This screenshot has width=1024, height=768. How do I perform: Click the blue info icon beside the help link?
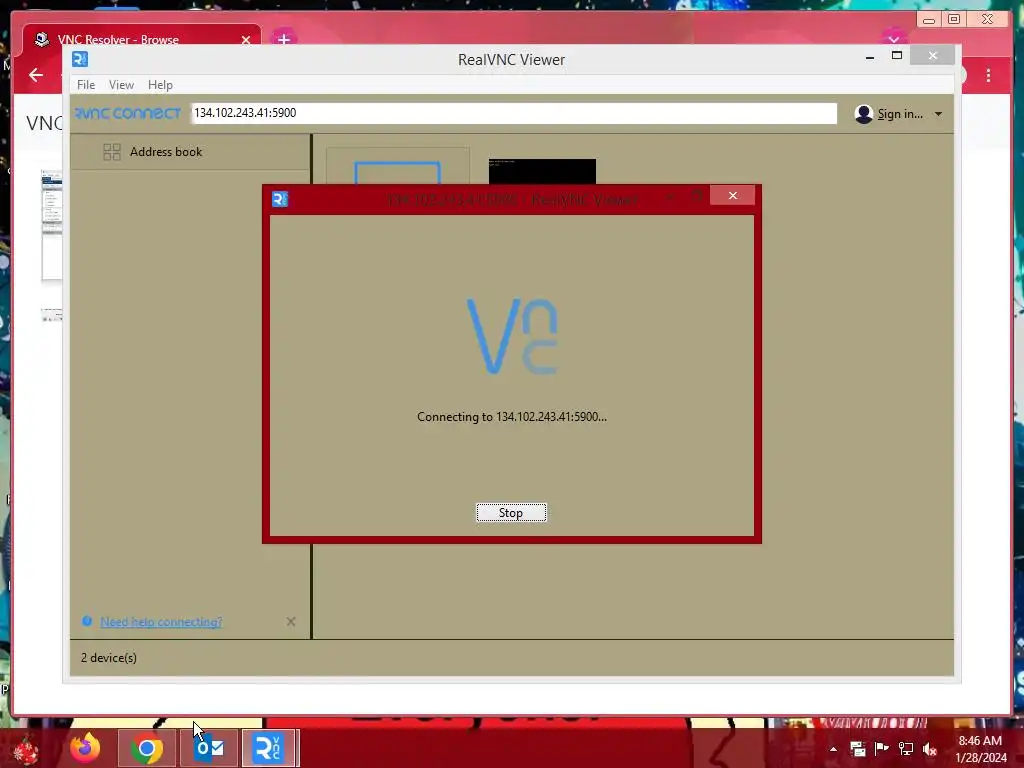pos(87,621)
